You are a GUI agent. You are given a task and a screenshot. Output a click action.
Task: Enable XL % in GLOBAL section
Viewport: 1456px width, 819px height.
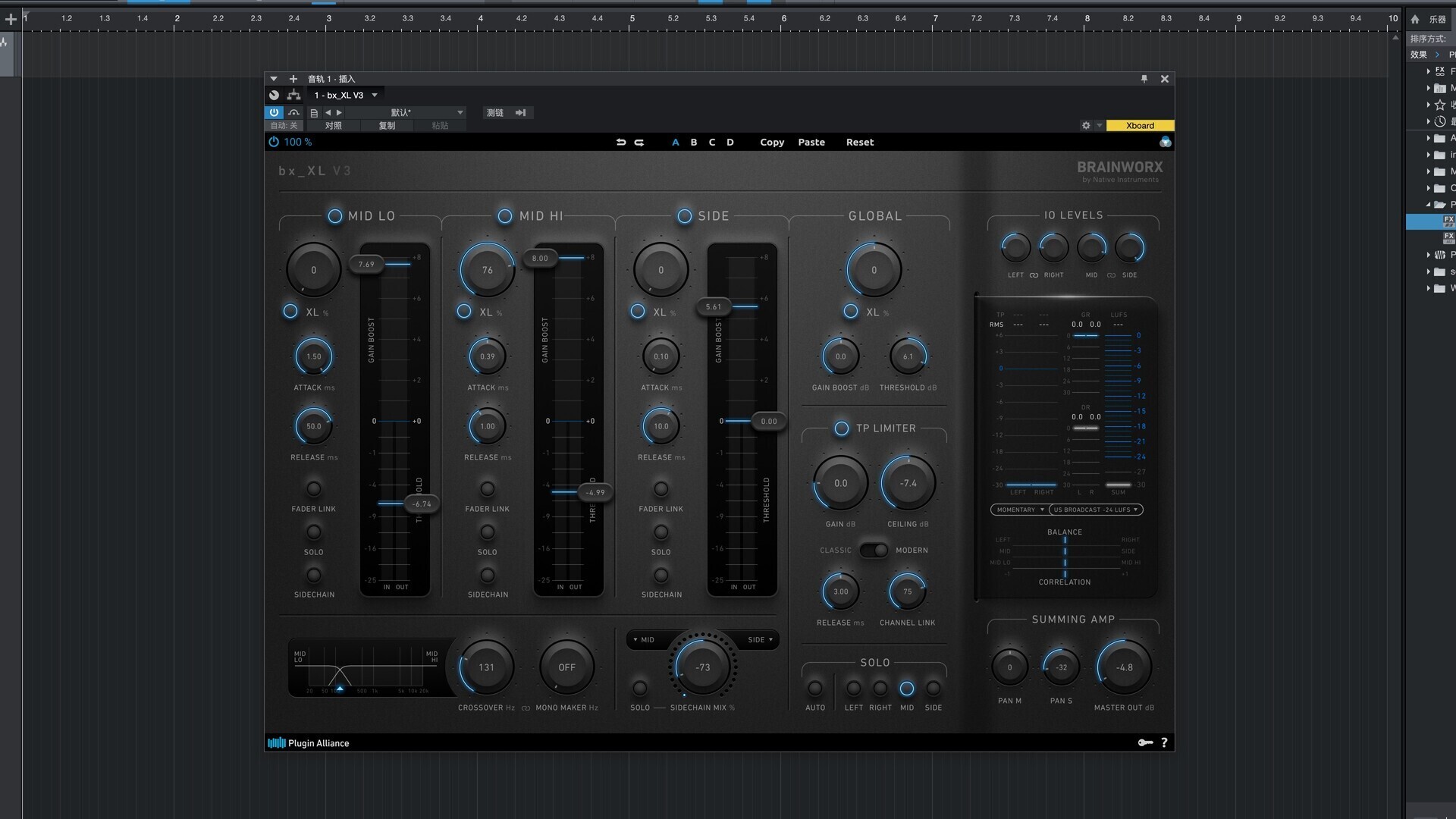[x=851, y=311]
